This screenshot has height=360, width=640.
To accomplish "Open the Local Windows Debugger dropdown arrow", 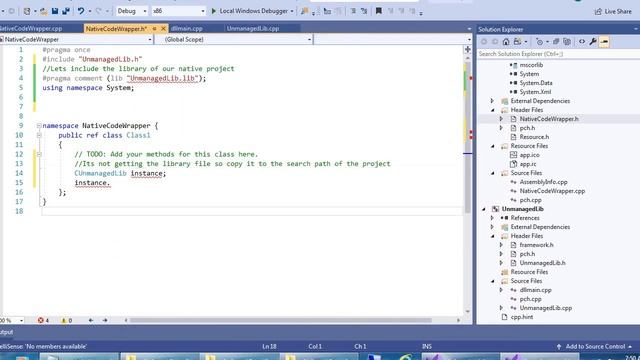I will click(x=292, y=11).
